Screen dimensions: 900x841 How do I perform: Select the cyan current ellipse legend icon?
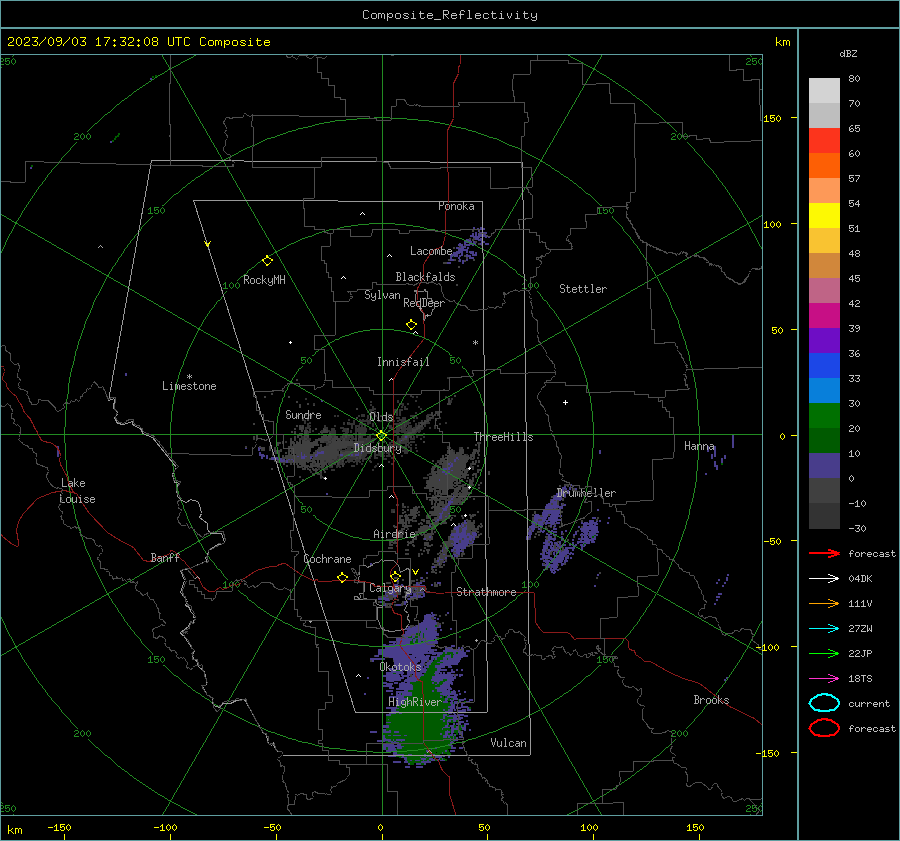point(824,703)
